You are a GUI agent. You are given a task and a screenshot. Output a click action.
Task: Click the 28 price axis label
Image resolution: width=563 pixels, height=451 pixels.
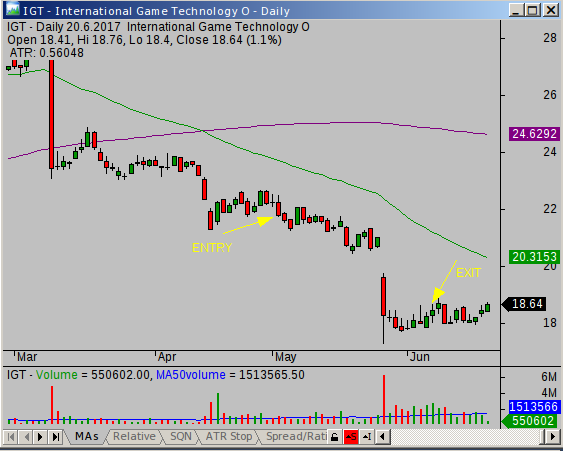(x=550, y=38)
